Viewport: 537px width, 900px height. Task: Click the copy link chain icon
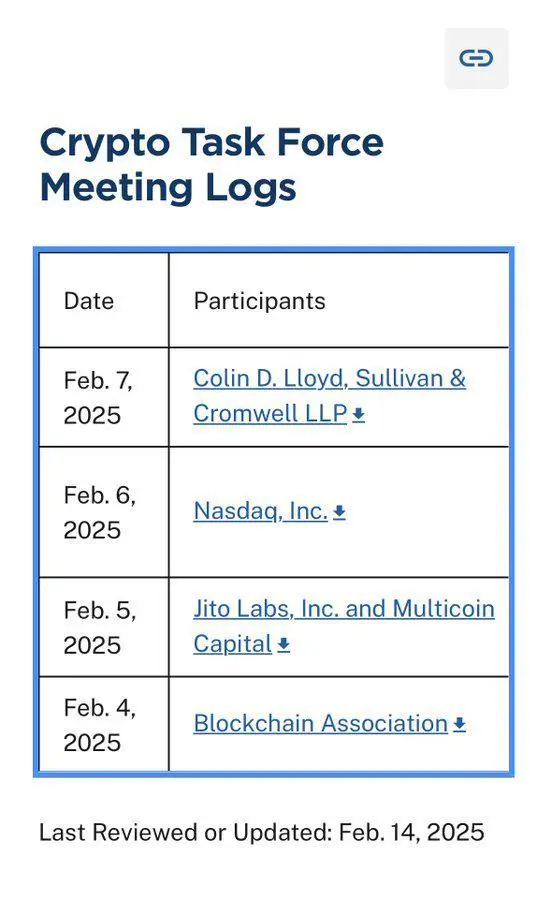476,58
